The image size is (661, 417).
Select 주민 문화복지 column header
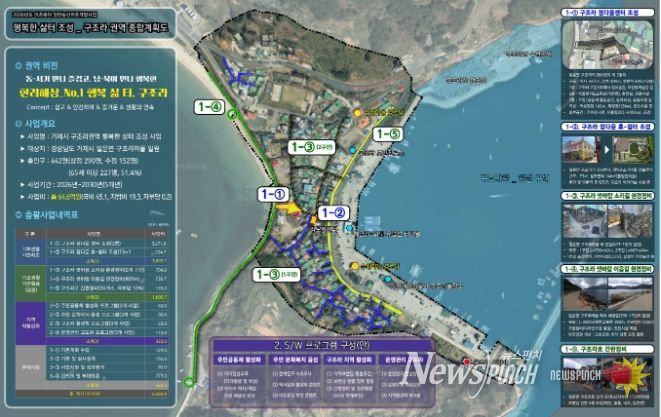point(295,360)
